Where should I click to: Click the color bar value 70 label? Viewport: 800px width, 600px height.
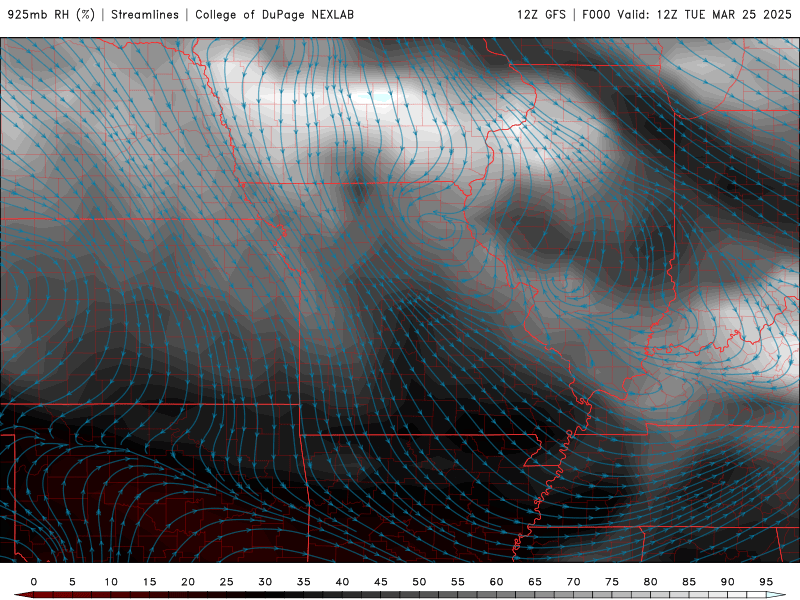coord(573,582)
